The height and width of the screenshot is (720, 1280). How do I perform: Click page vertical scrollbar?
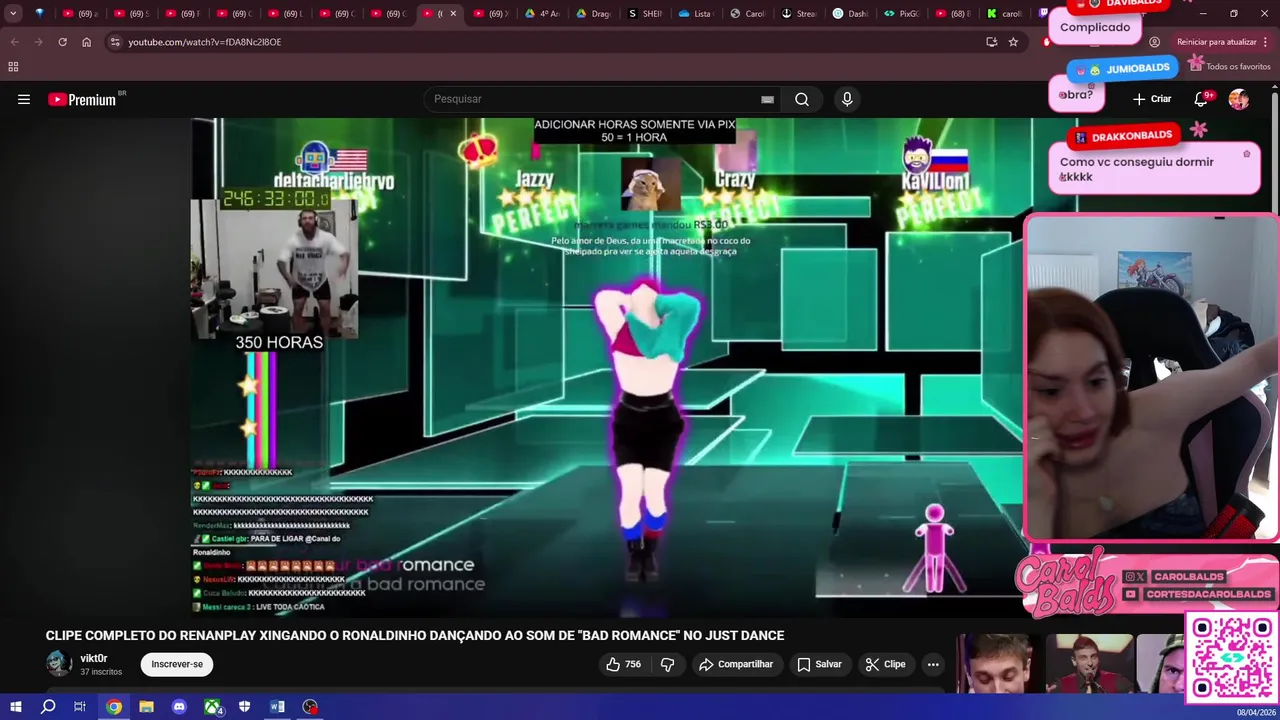click(1275, 150)
